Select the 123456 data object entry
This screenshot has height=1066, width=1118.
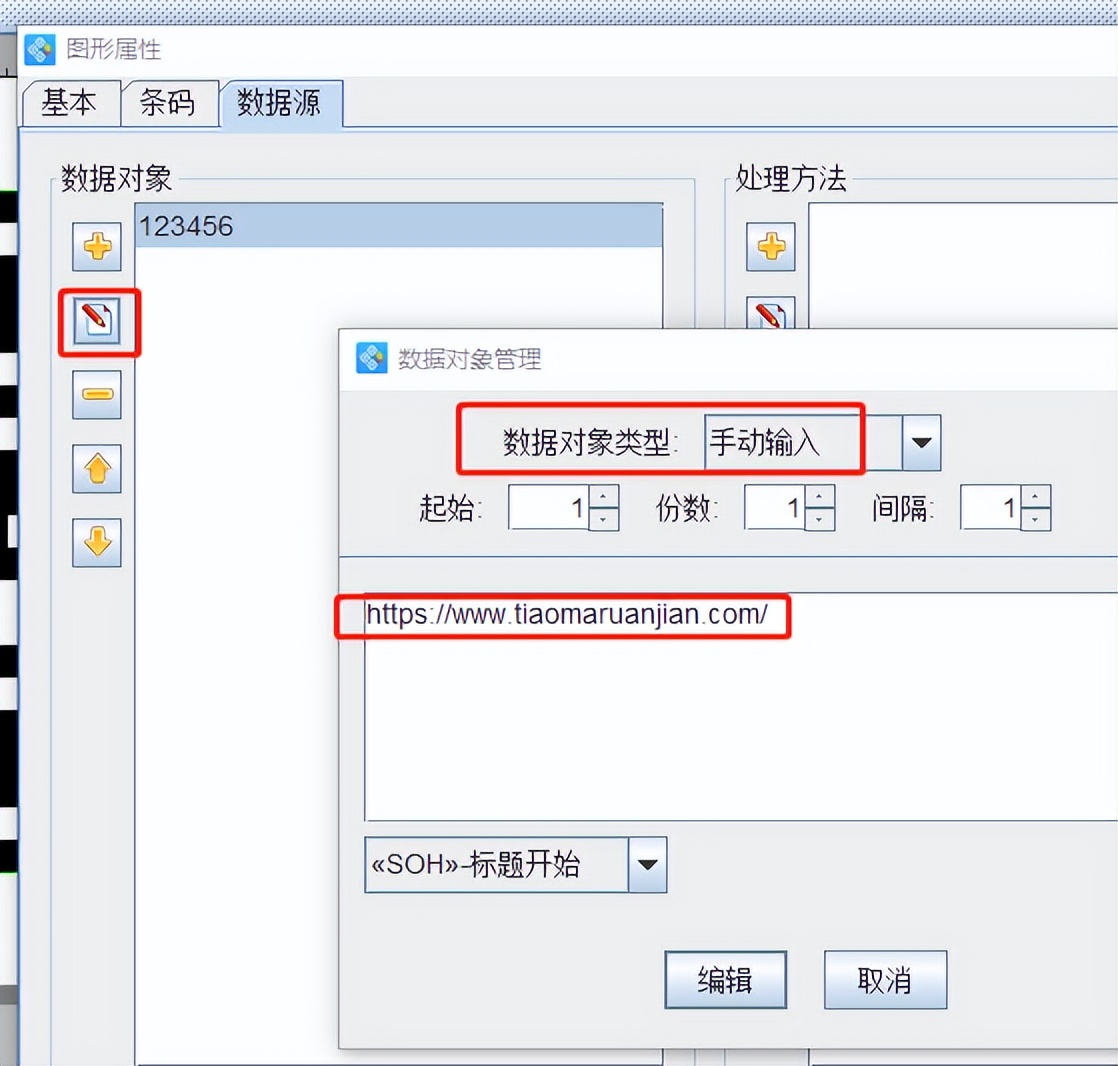tap(399, 226)
